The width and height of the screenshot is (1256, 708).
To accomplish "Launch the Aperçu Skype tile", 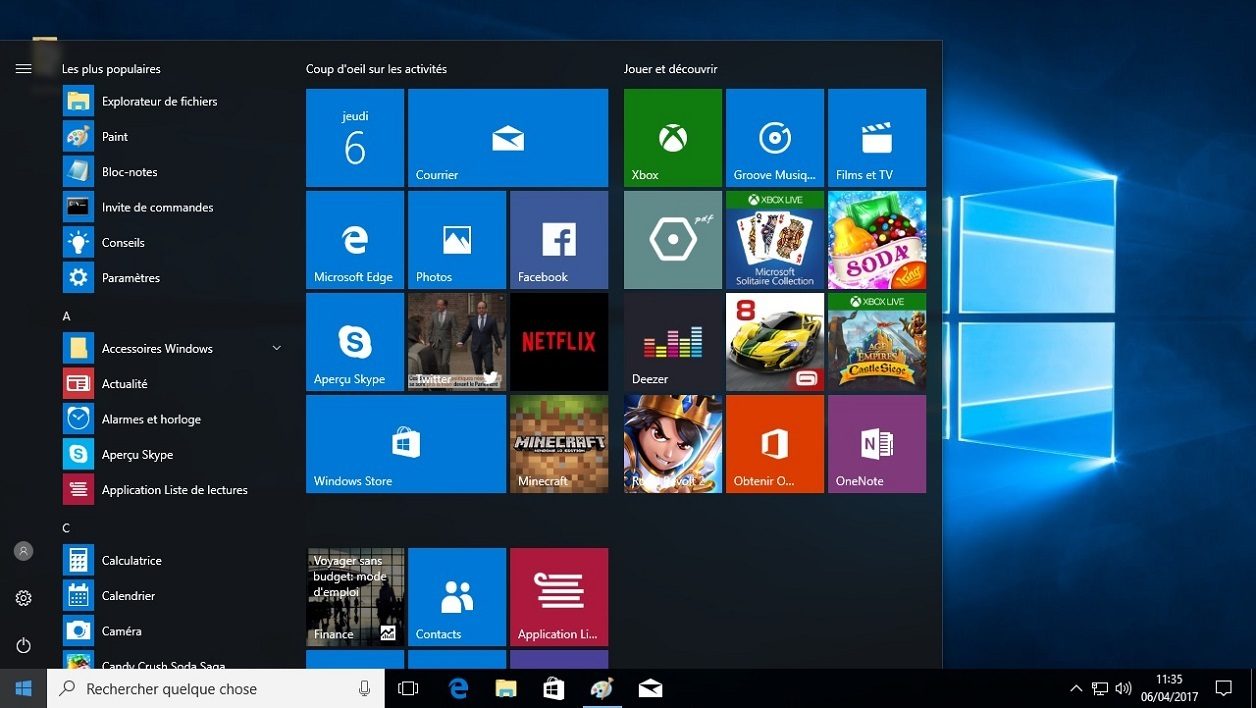I will 355,342.
